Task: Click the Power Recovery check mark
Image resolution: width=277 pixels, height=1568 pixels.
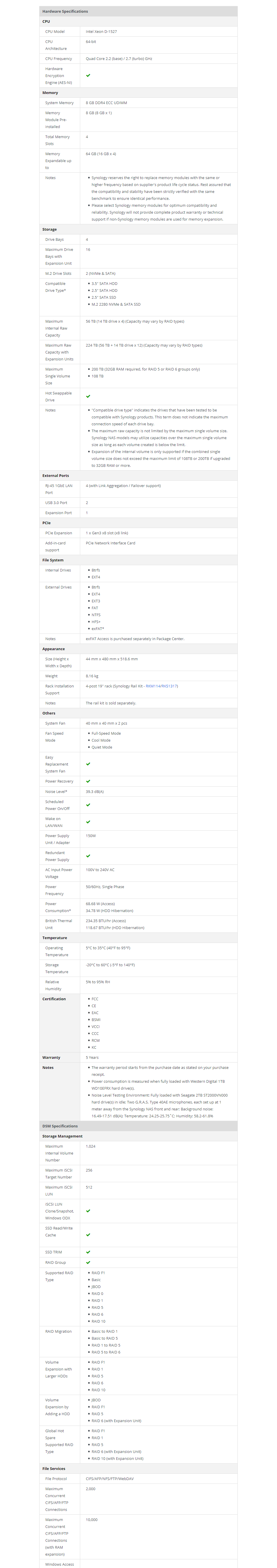Action: point(88,781)
